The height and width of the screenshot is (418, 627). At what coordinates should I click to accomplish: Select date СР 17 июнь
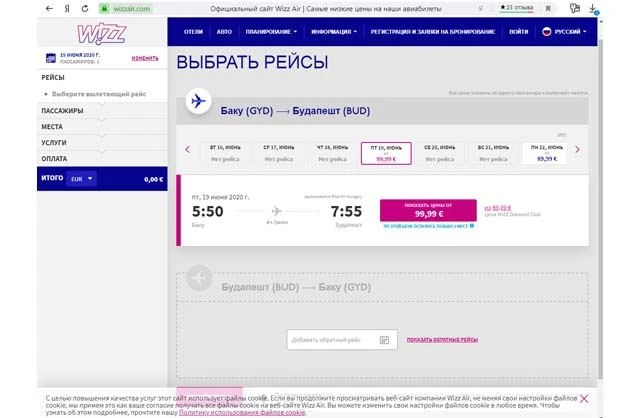(279, 153)
